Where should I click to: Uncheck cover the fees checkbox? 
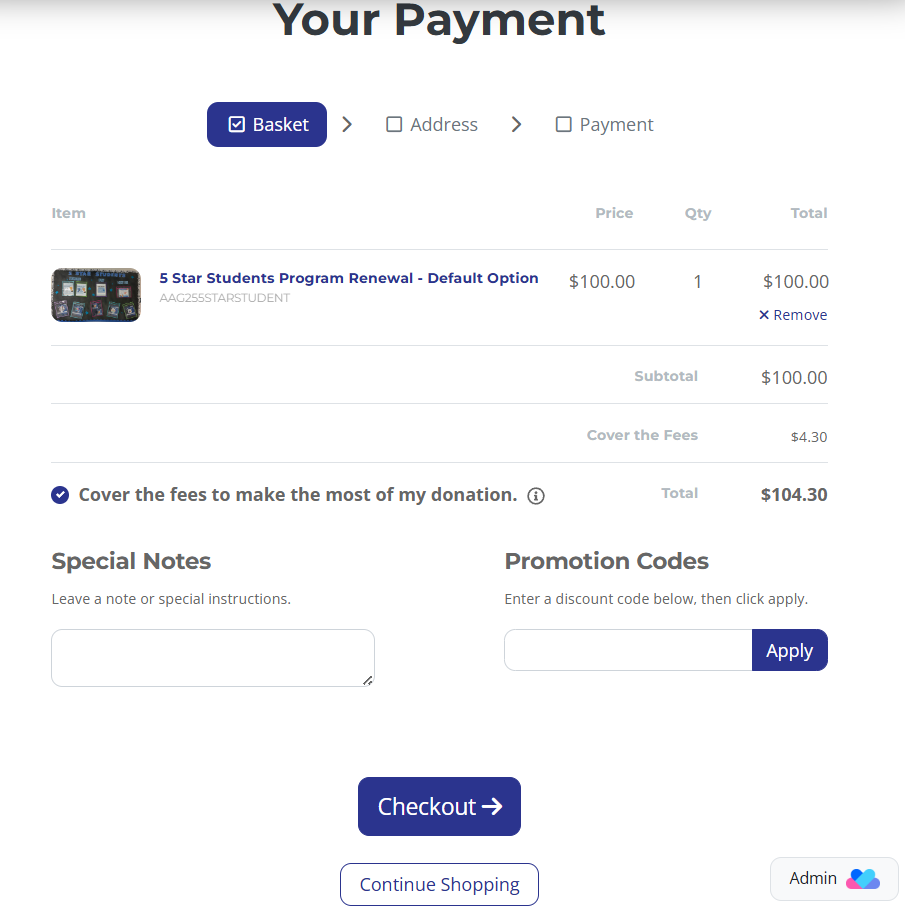click(60, 495)
